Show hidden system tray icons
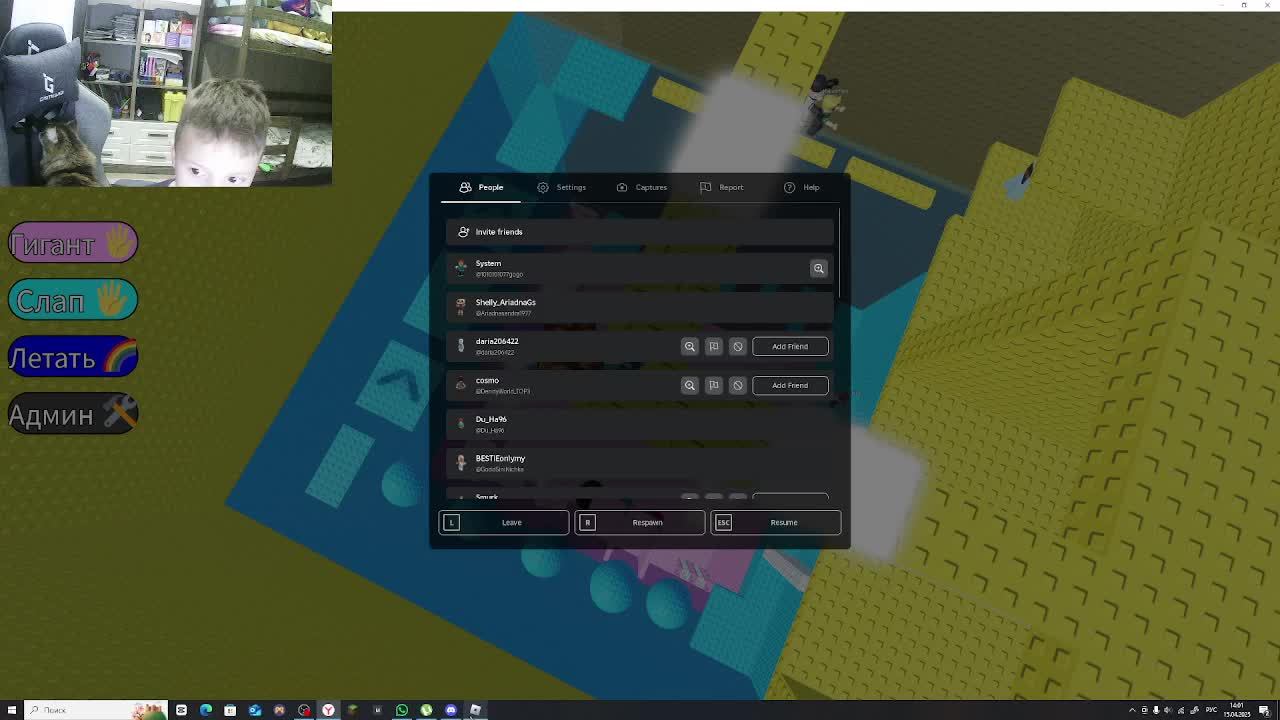Viewport: 1280px width, 720px height. [x=1132, y=710]
